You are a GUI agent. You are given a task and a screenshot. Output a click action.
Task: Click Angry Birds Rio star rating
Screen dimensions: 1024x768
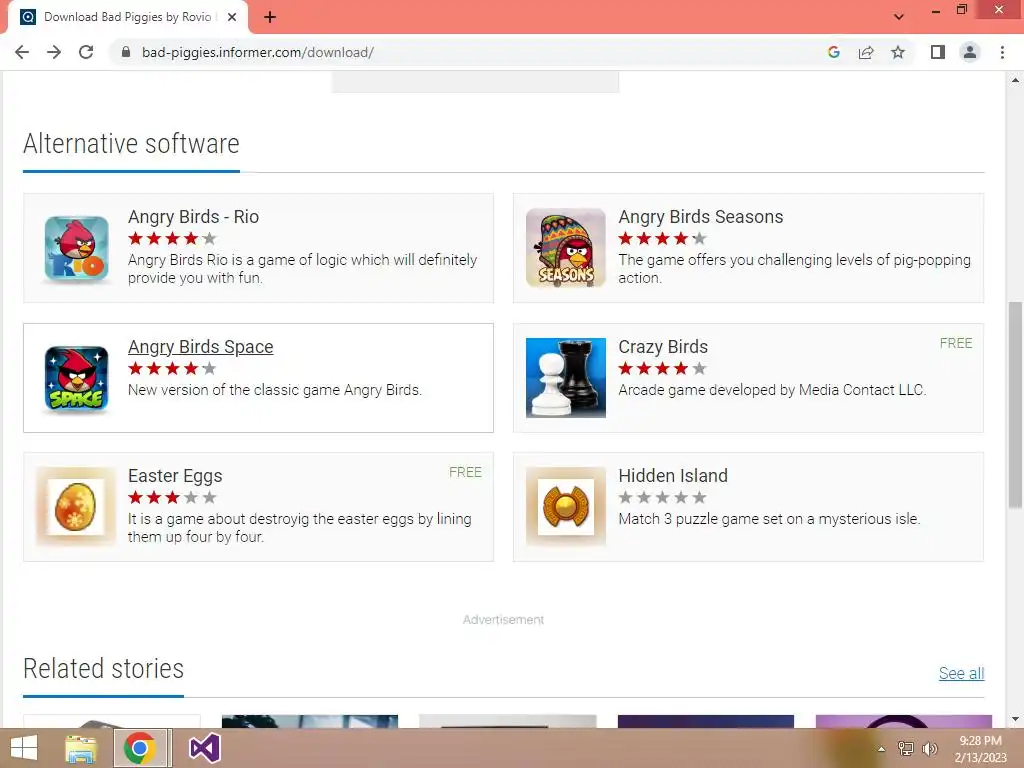(x=172, y=238)
